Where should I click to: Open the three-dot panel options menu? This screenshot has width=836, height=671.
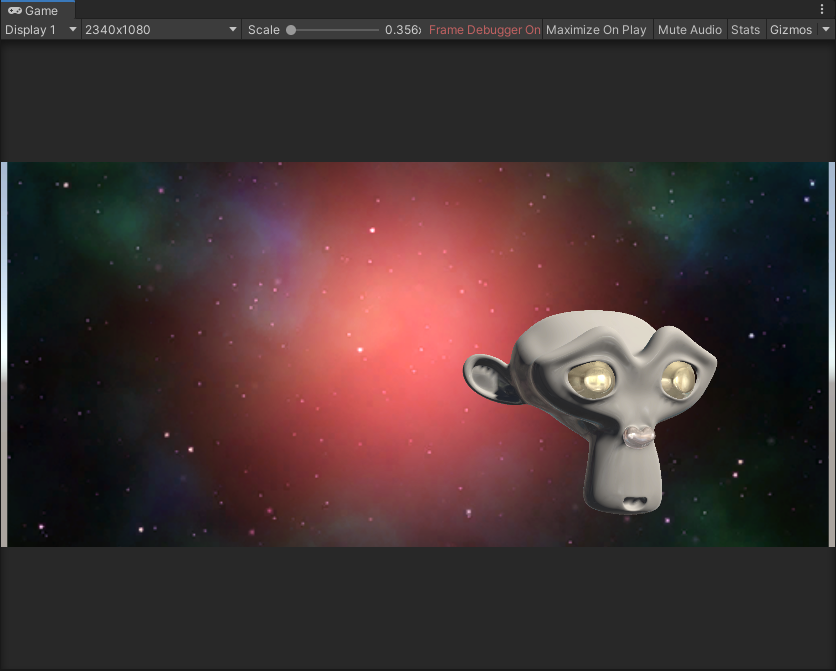[822, 10]
